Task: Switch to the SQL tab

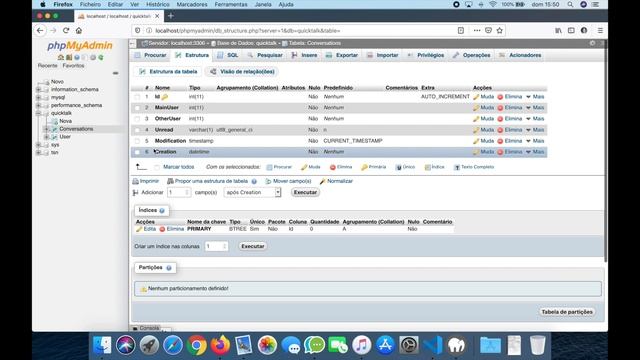Action: pyautogui.click(x=228, y=55)
